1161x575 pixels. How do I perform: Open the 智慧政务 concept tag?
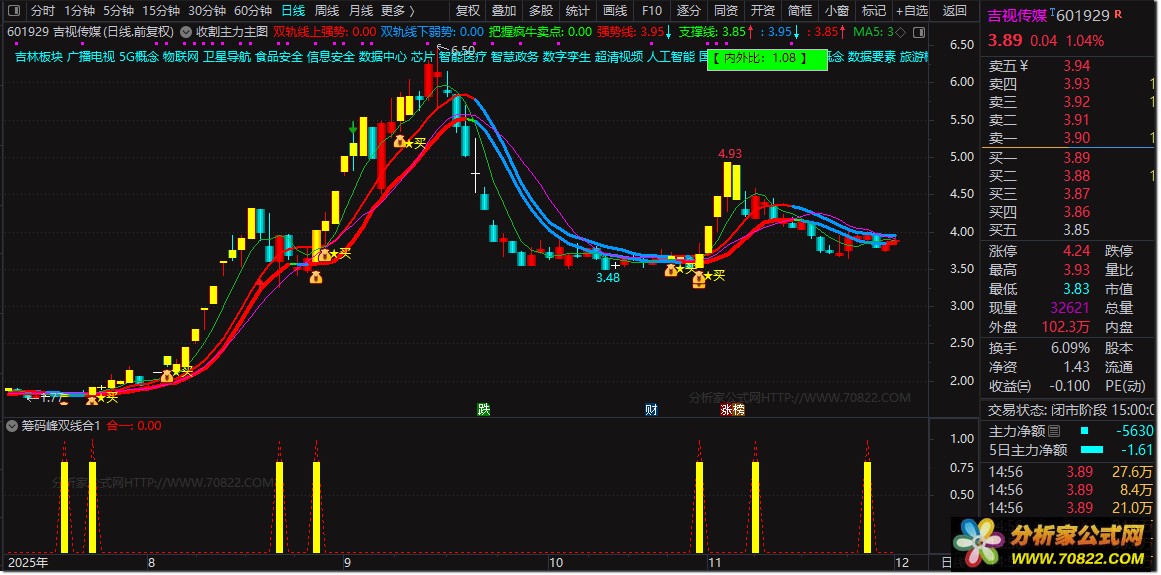(x=514, y=57)
